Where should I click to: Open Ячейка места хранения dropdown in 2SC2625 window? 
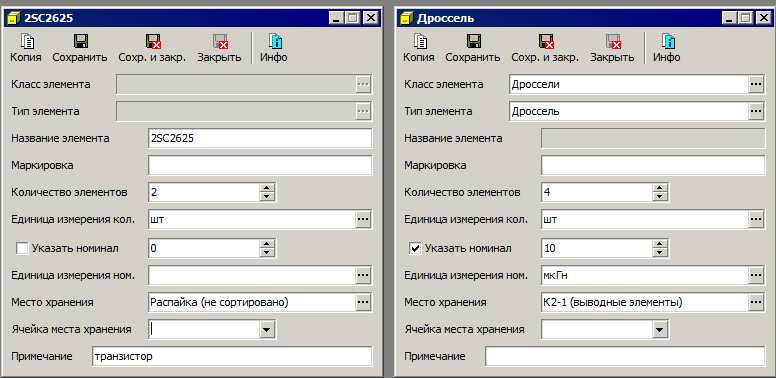coord(267,330)
